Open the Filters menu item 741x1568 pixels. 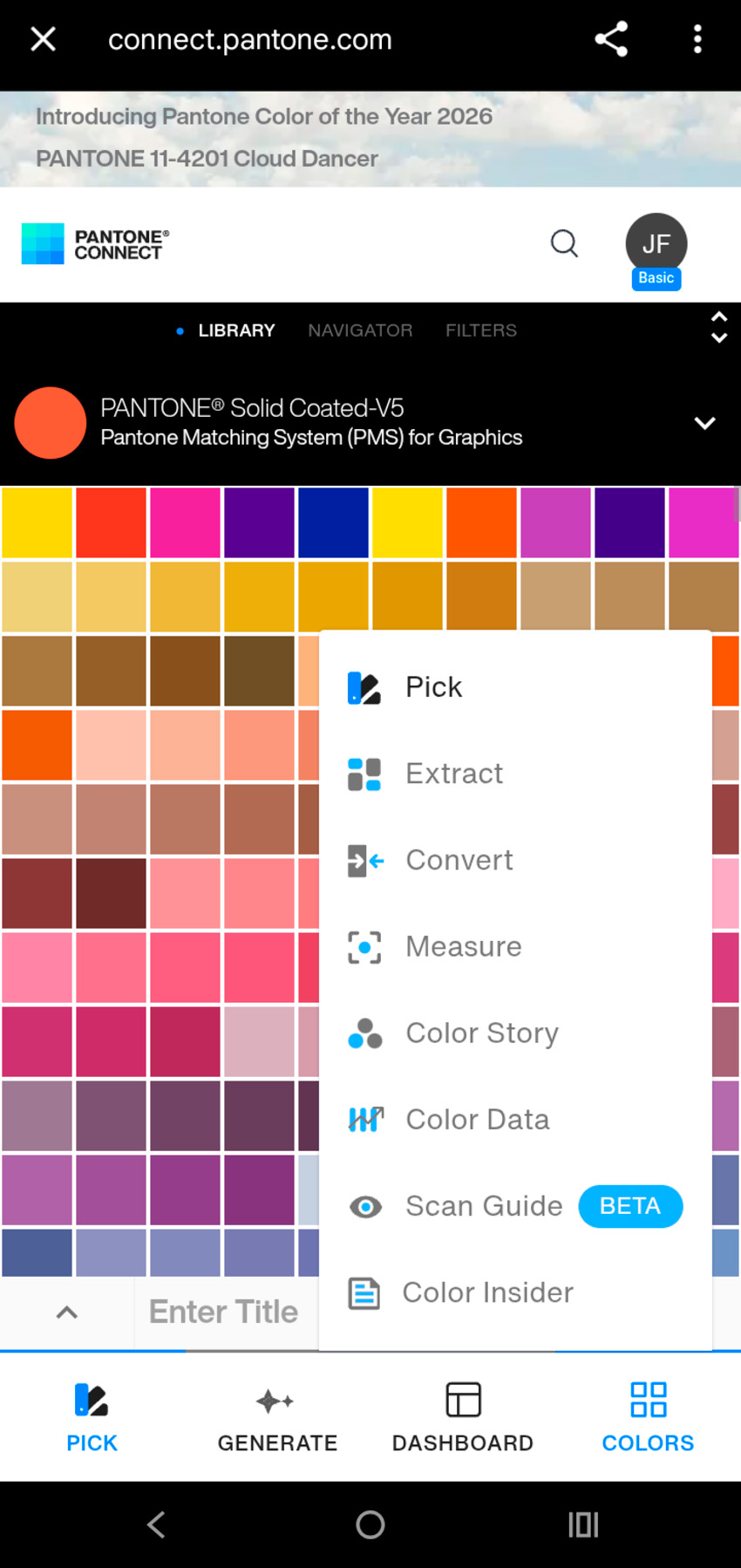(x=480, y=330)
